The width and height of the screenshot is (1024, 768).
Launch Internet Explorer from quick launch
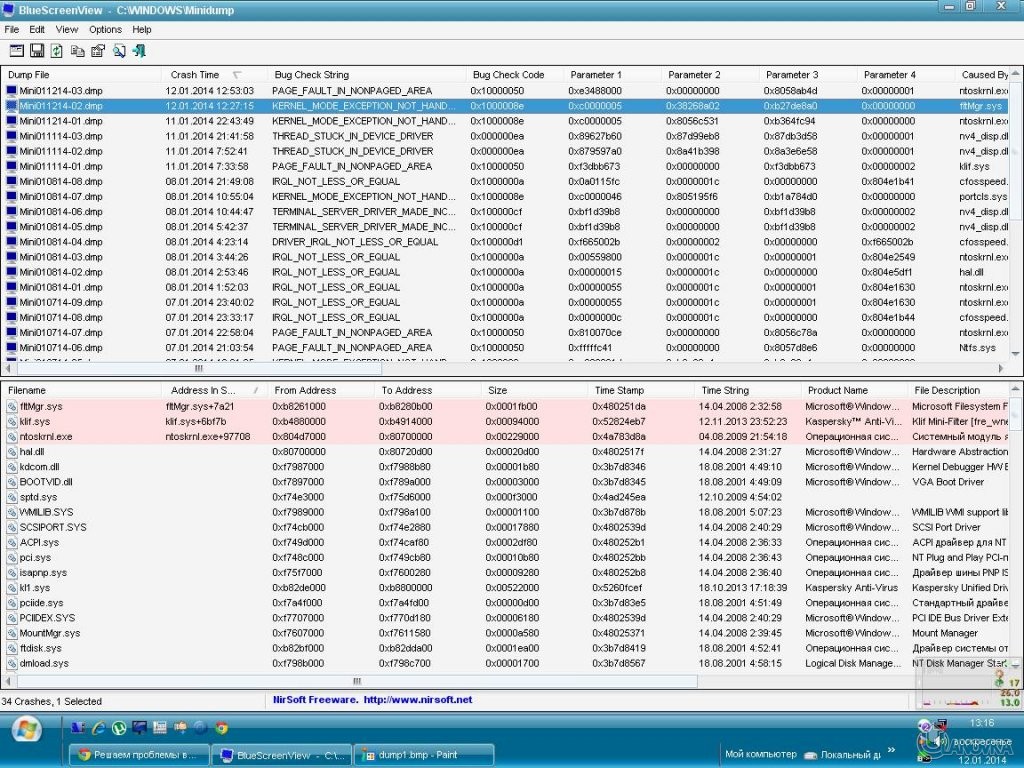coord(99,728)
